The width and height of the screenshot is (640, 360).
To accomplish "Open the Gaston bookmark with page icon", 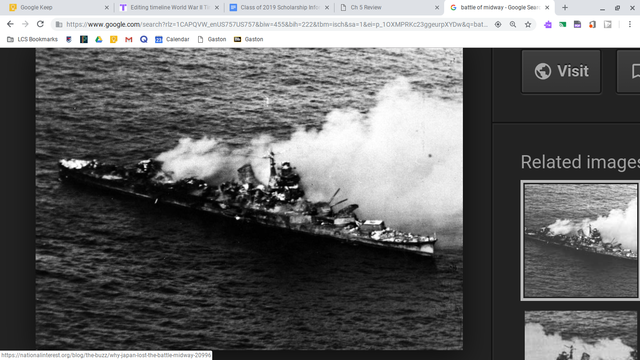I will point(211,39).
